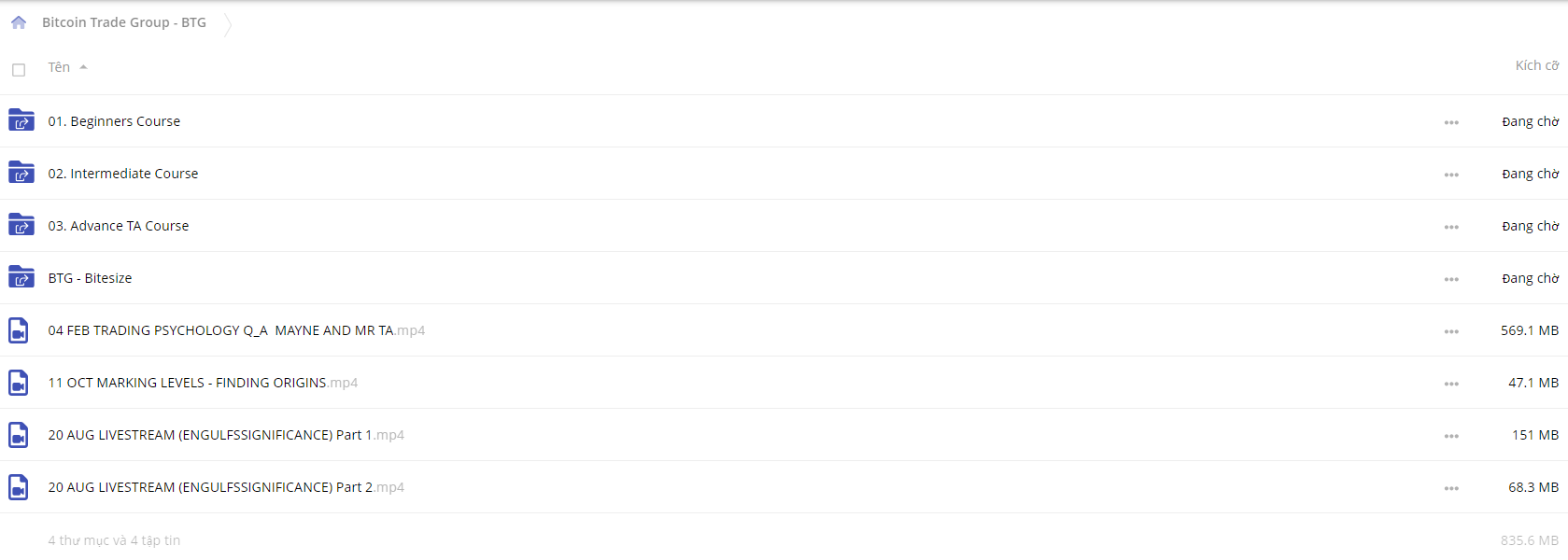Select the Bitcoin Trade Group - BTG breadcrumb
This screenshot has height=560, width=1568.
124,22
